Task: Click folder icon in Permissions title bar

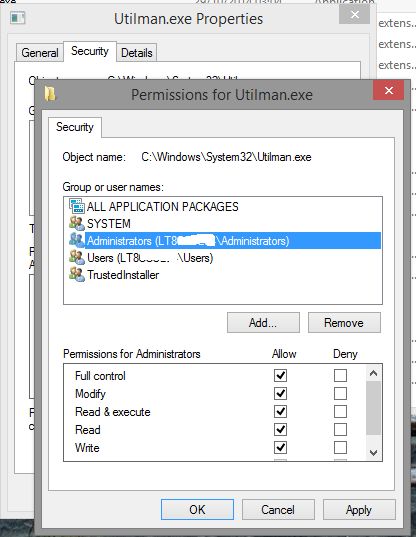Action: (50, 93)
